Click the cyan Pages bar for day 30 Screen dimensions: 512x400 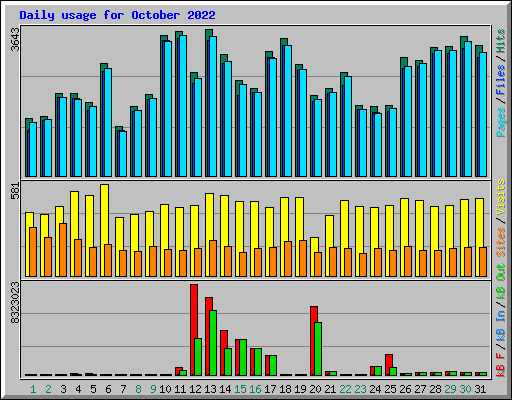[x=468, y=109]
